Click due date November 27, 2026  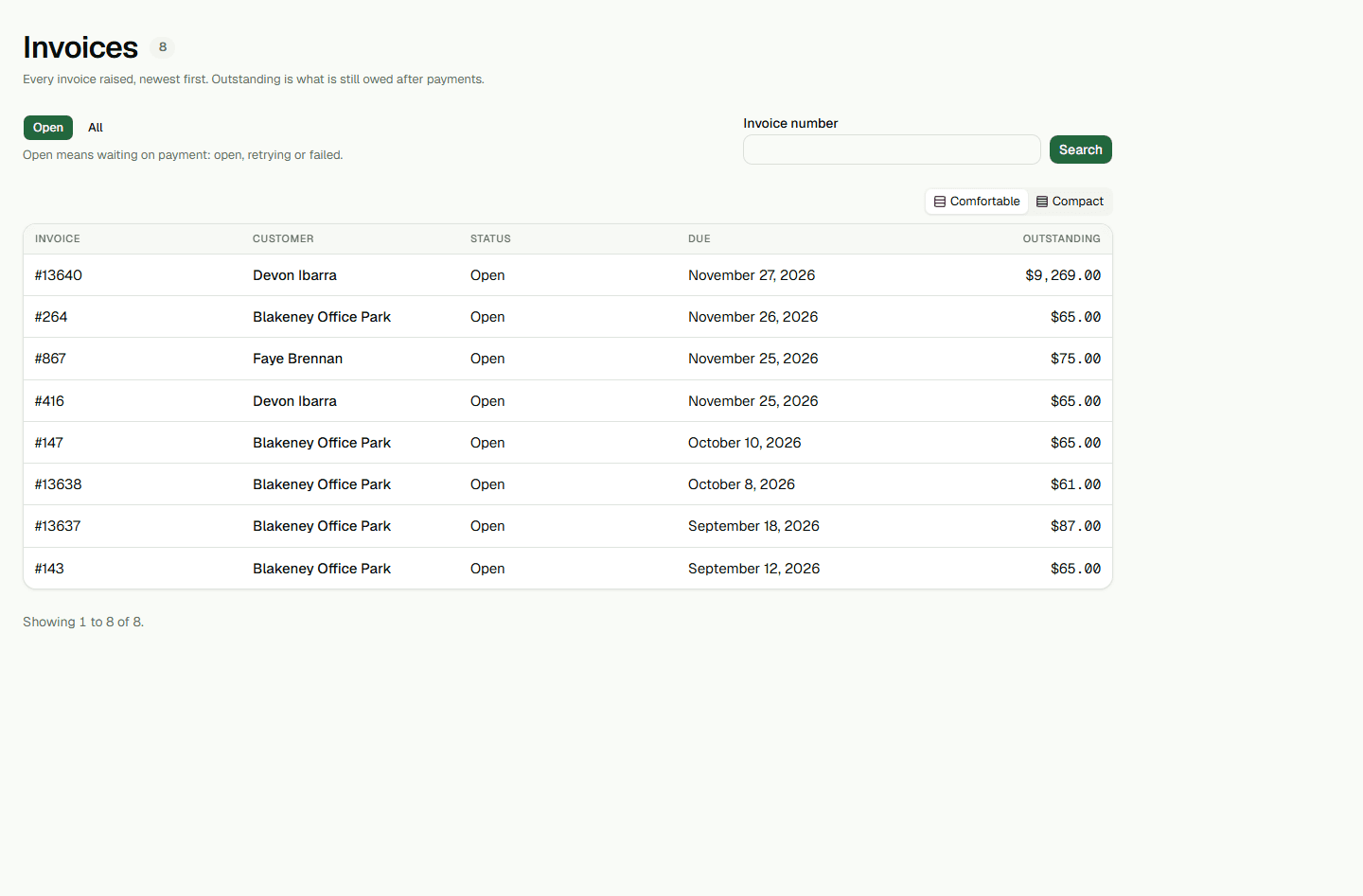click(x=752, y=275)
